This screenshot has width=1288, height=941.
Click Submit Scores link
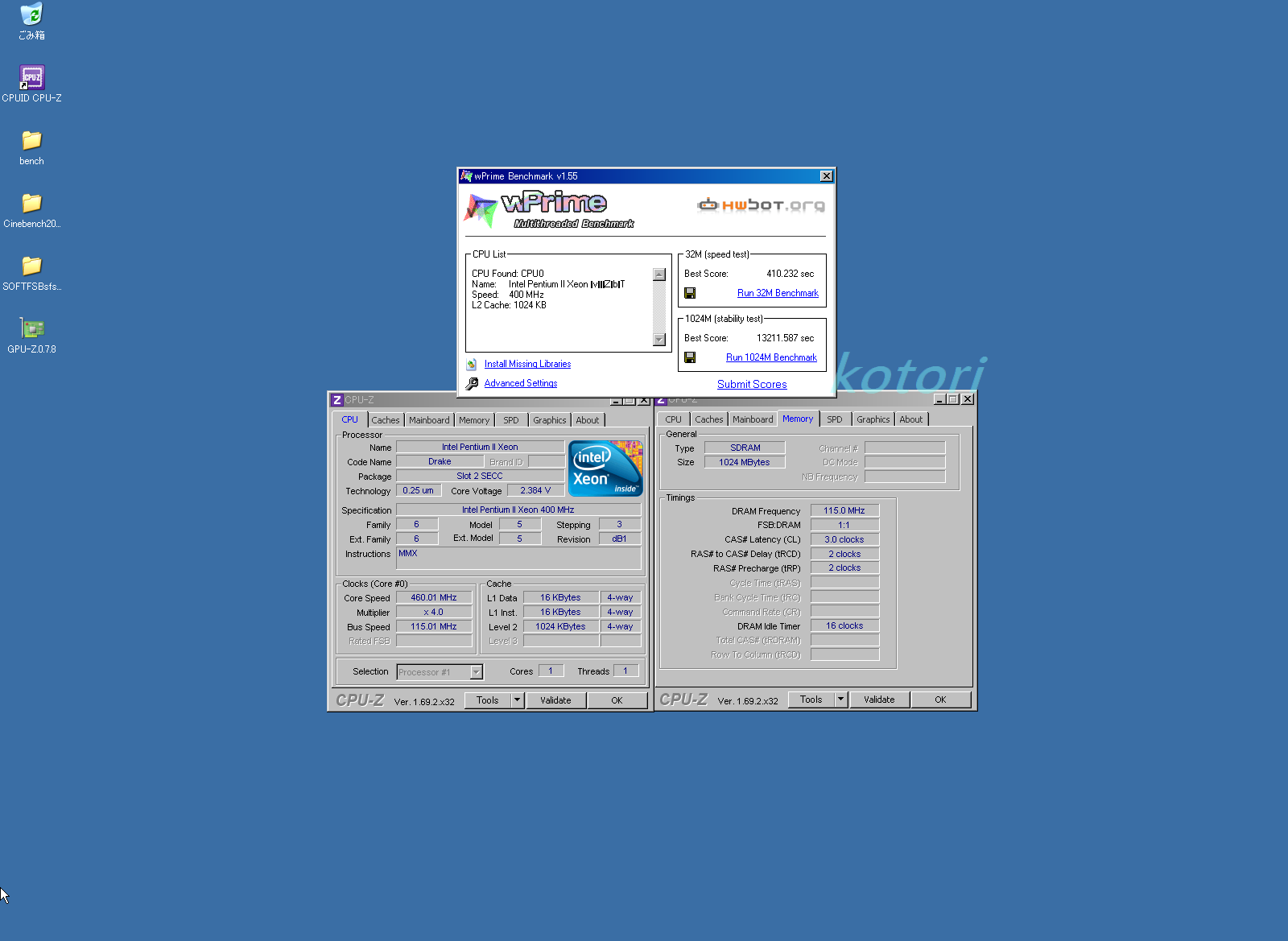752,384
